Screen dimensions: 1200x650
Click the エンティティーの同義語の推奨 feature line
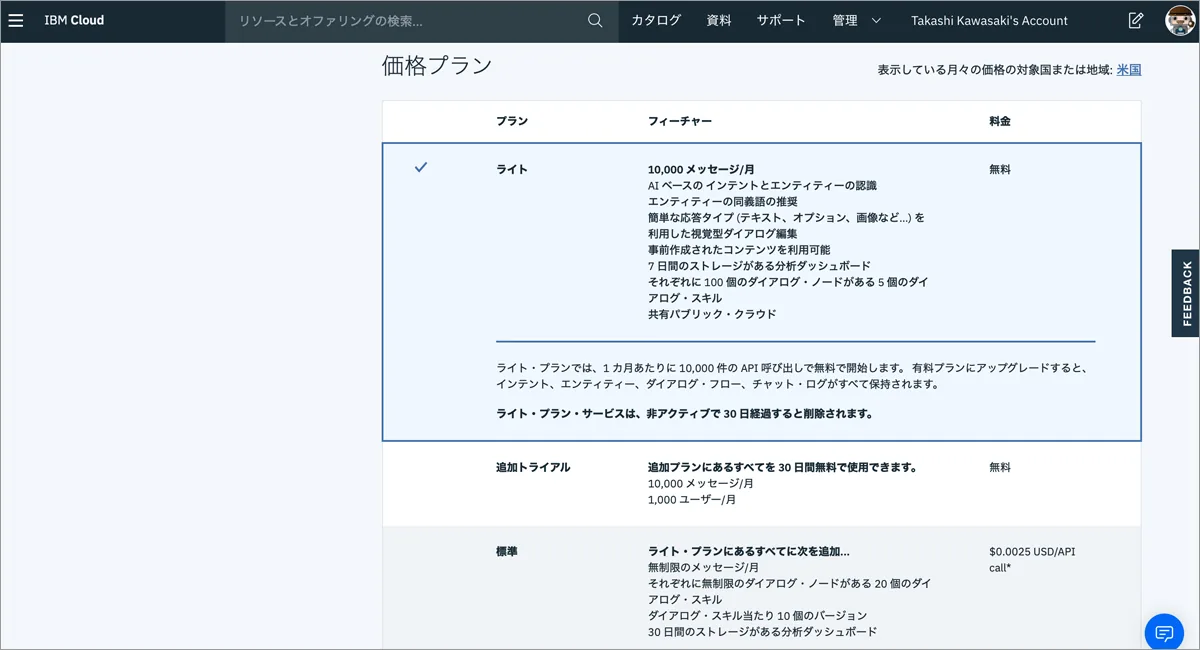(x=723, y=201)
